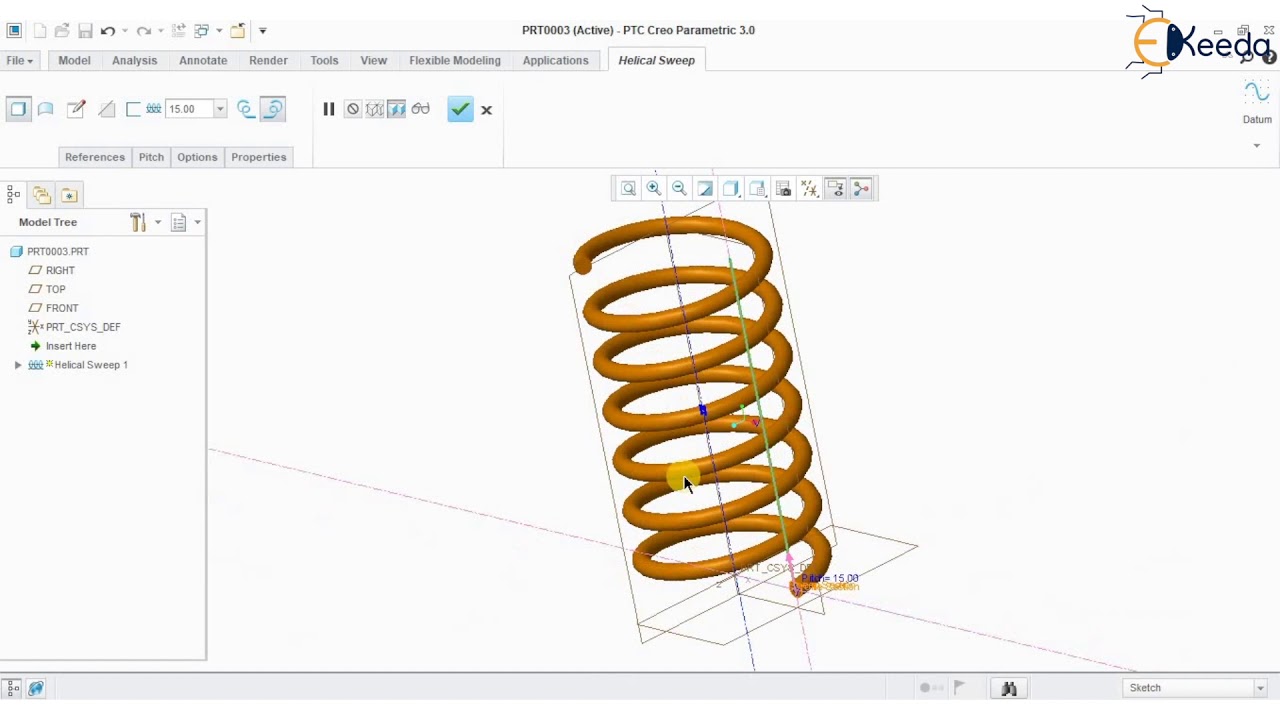Open the Properties panel tab
This screenshot has height=720, width=1280.
(259, 157)
